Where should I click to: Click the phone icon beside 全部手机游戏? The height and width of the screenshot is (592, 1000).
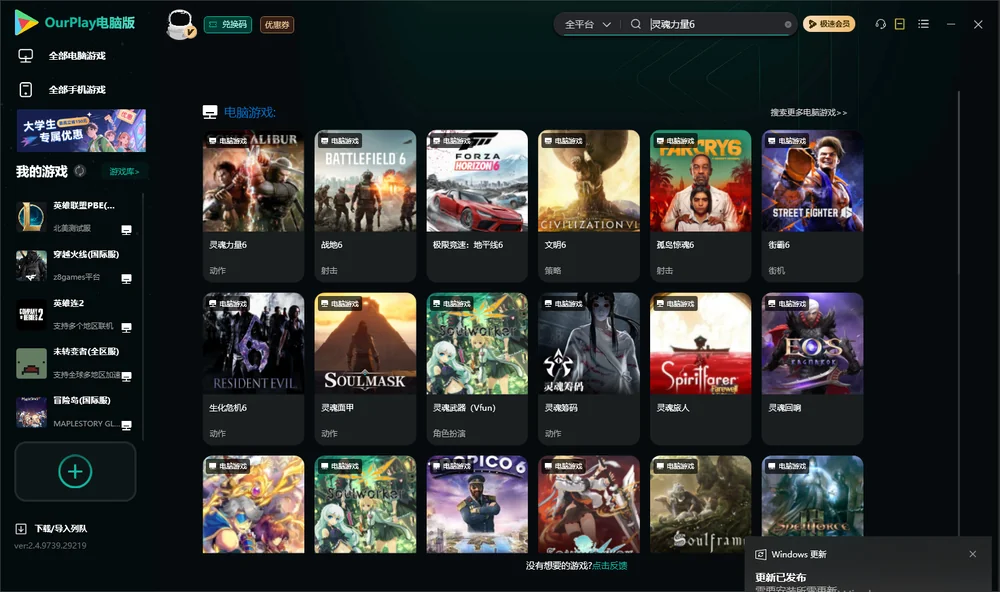[26, 89]
